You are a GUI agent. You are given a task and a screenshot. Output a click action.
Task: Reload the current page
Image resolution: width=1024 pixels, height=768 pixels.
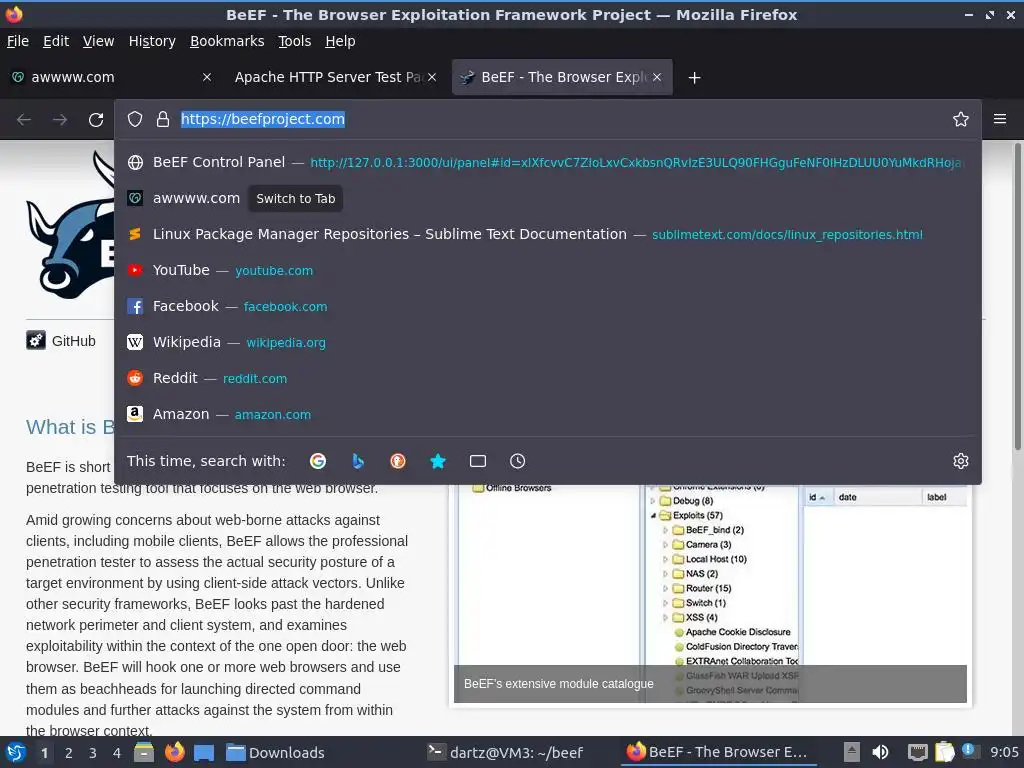click(96, 120)
